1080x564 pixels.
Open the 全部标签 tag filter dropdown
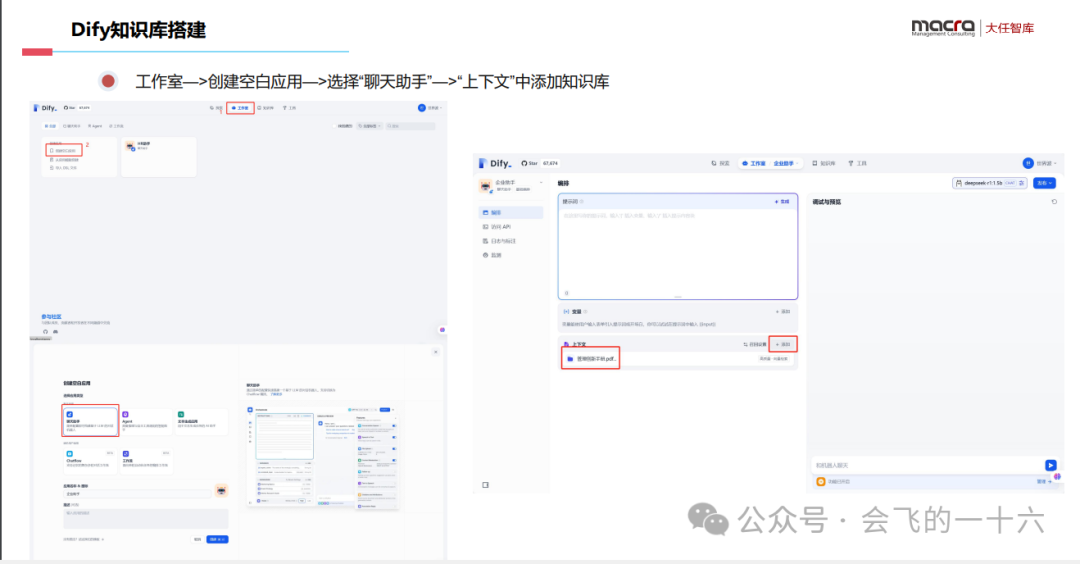point(370,126)
